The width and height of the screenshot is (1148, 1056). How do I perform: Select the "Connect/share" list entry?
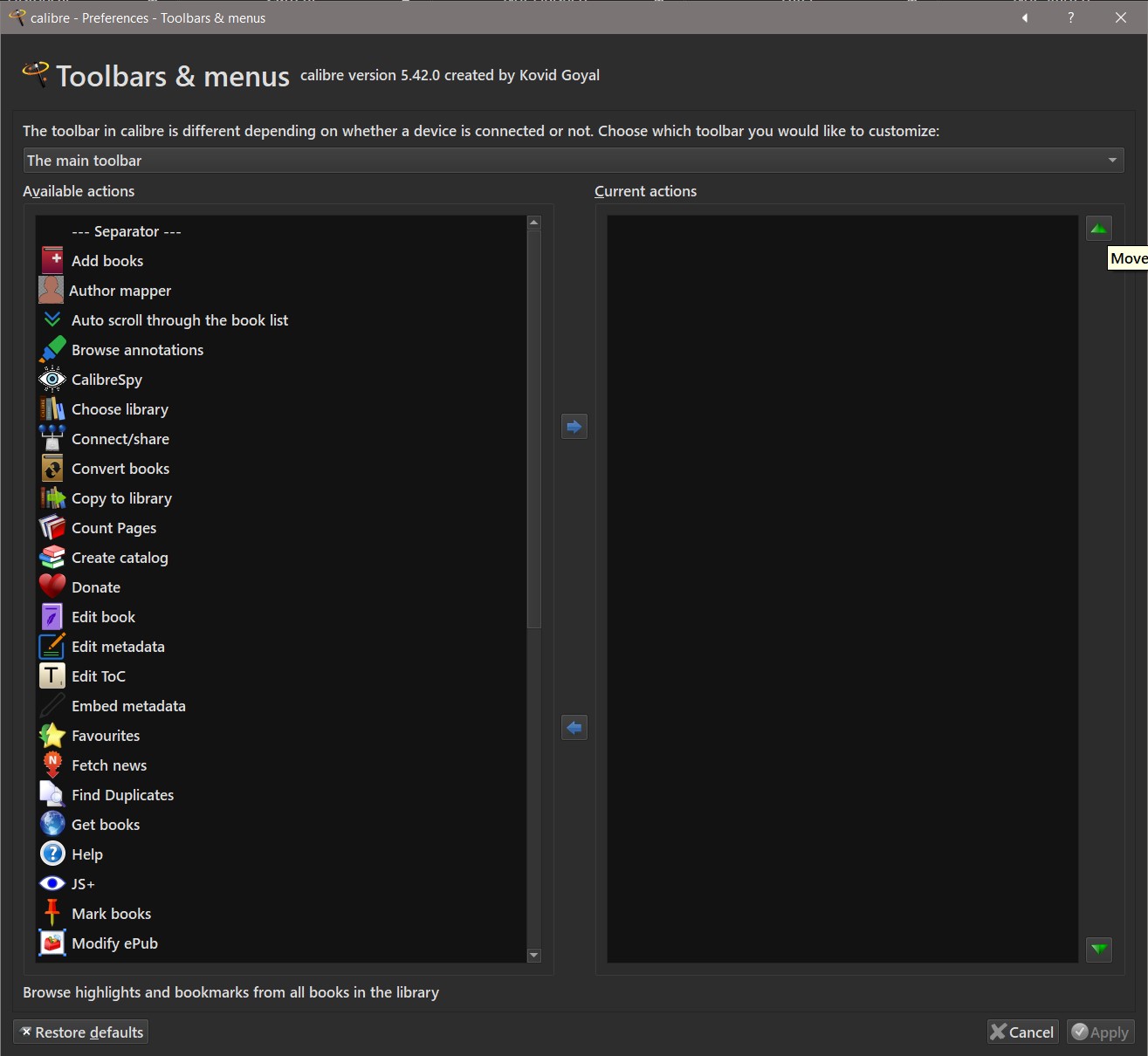[281, 439]
